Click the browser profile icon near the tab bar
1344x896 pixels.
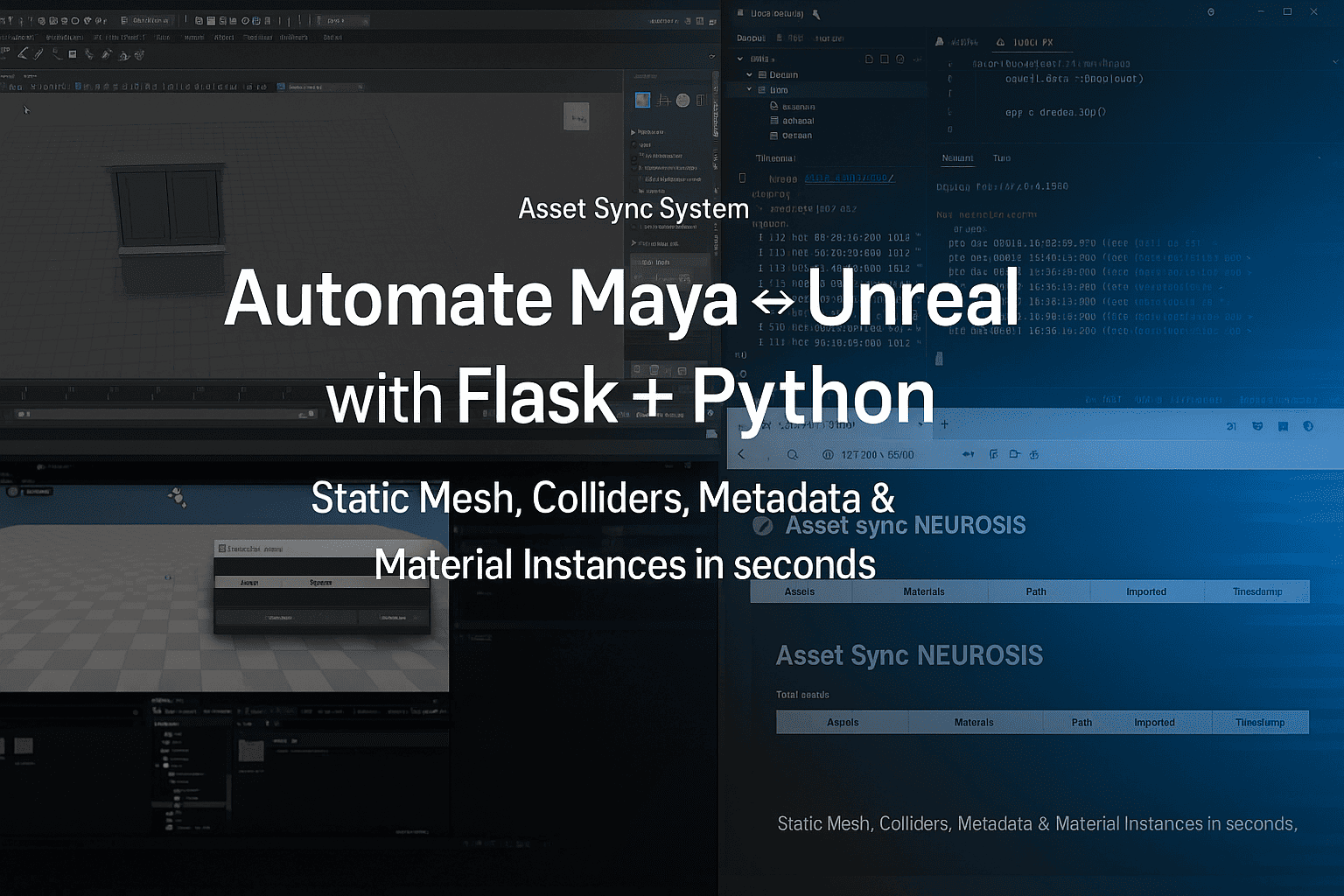click(1306, 426)
